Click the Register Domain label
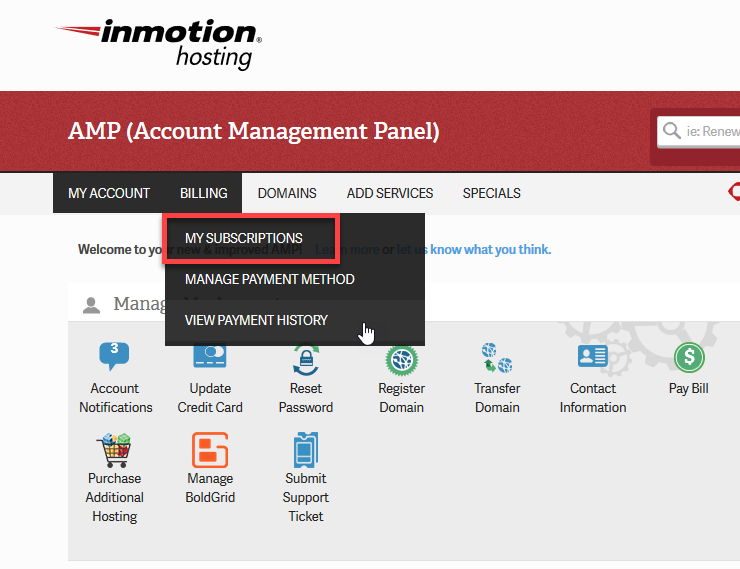This screenshot has width=740, height=569. click(x=402, y=398)
